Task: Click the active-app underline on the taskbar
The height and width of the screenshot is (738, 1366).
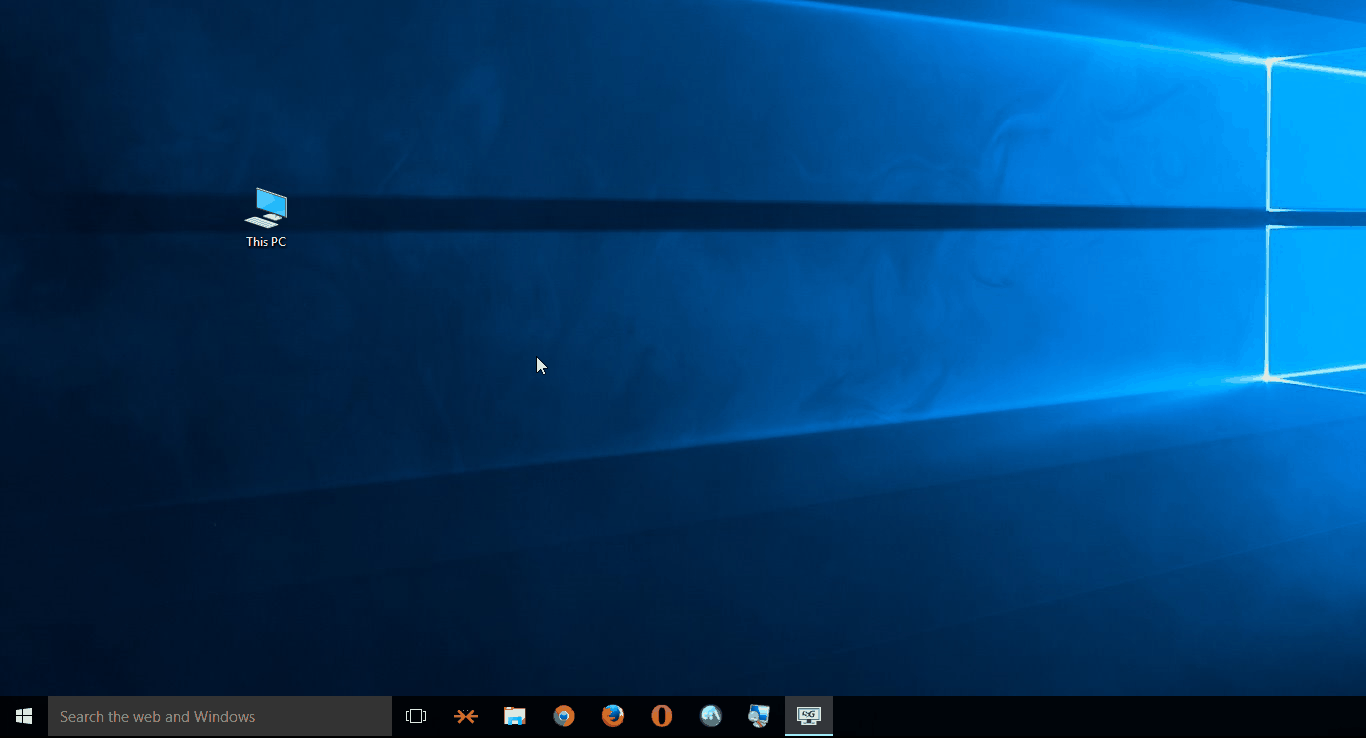Action: [x=809, y=734]
